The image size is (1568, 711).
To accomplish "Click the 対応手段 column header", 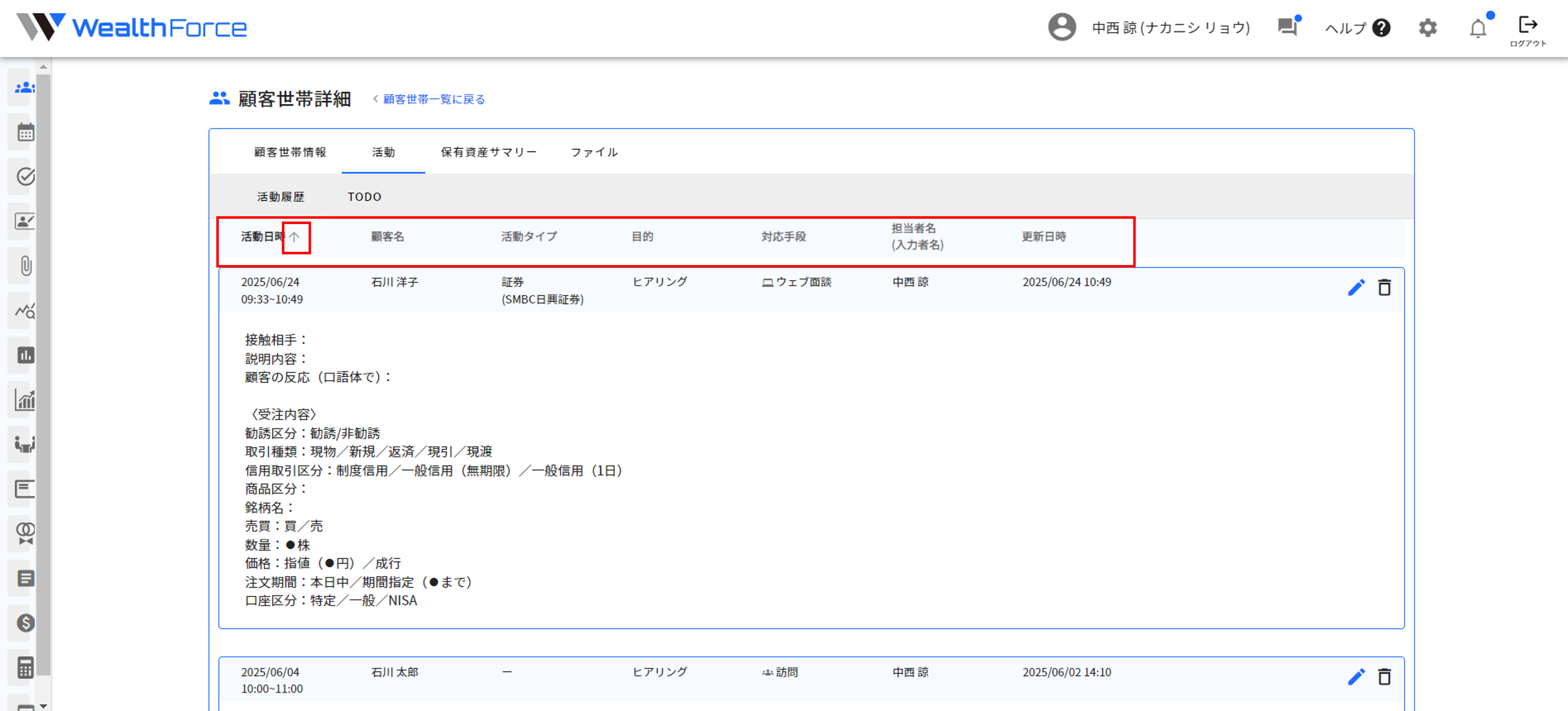I will pyautogui.click(x=783, y=237).
